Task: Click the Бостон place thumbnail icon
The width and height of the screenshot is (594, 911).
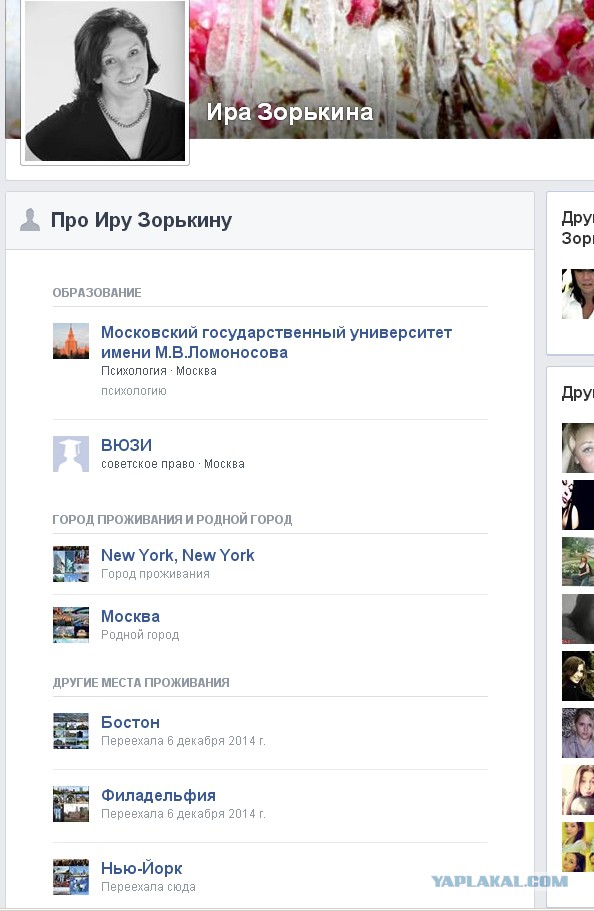Action: tap(71, 731)
